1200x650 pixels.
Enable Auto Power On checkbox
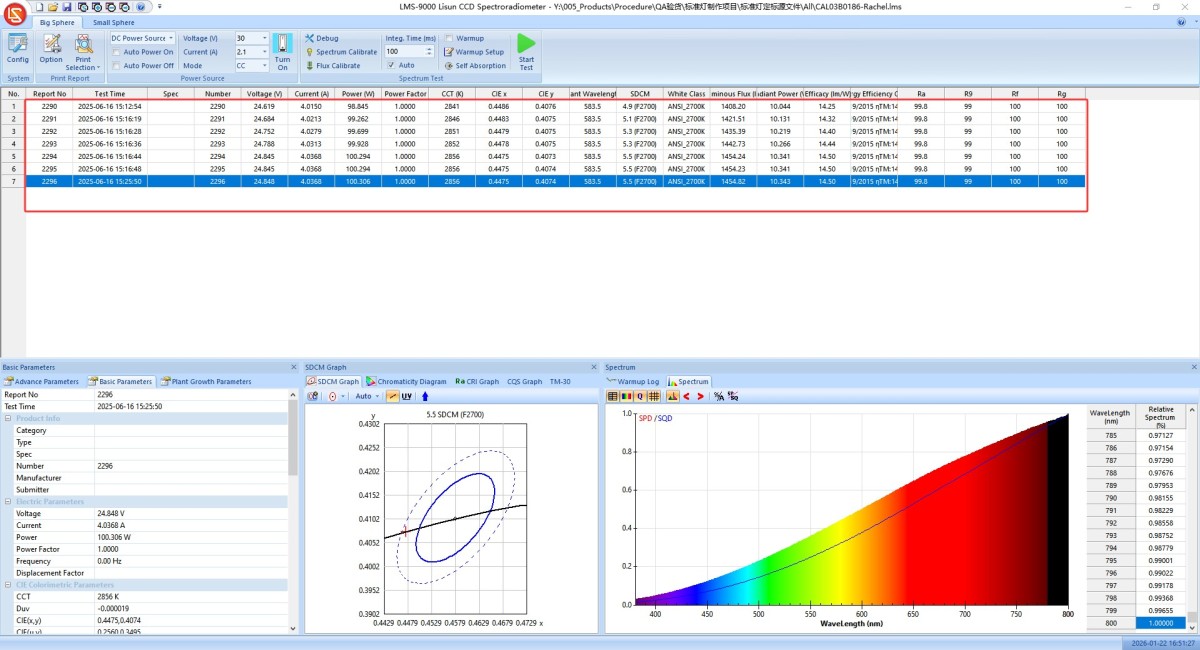(116, 52)
